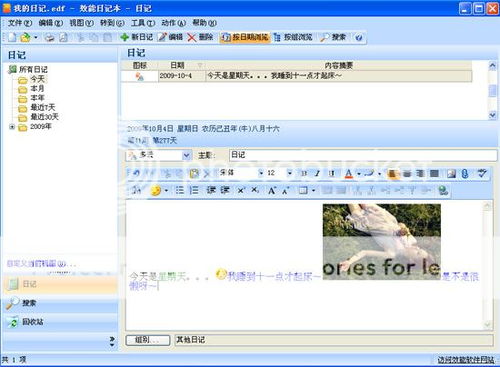
Task: Open the font color dropdown arrow
Action: pos(359,173)
